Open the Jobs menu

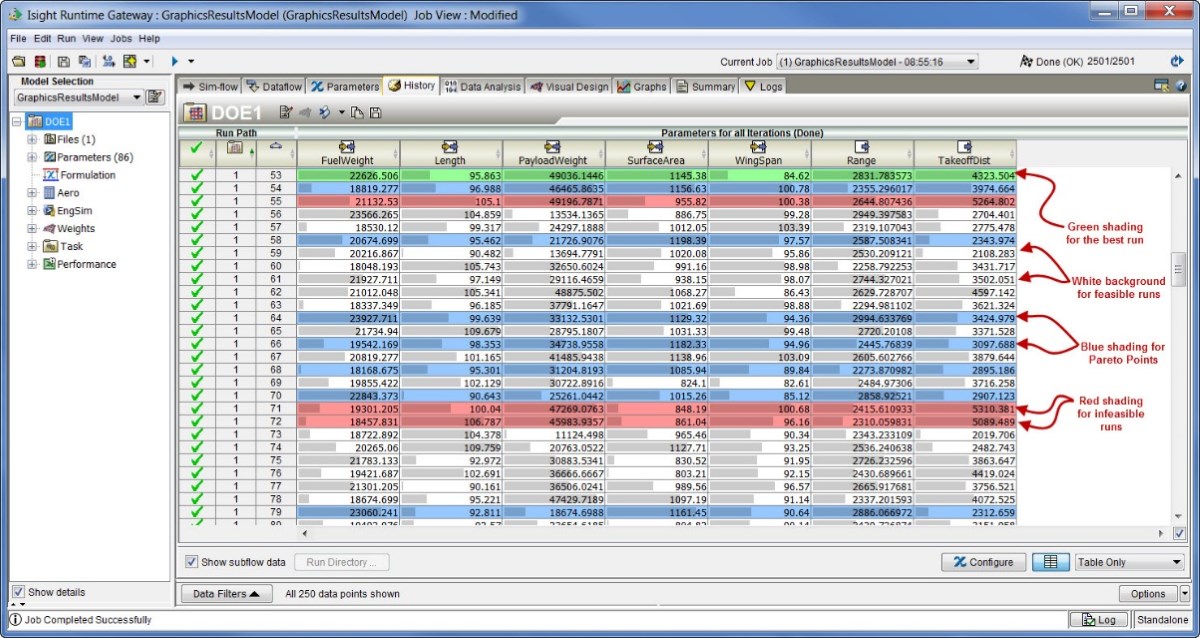click(121, 38)
